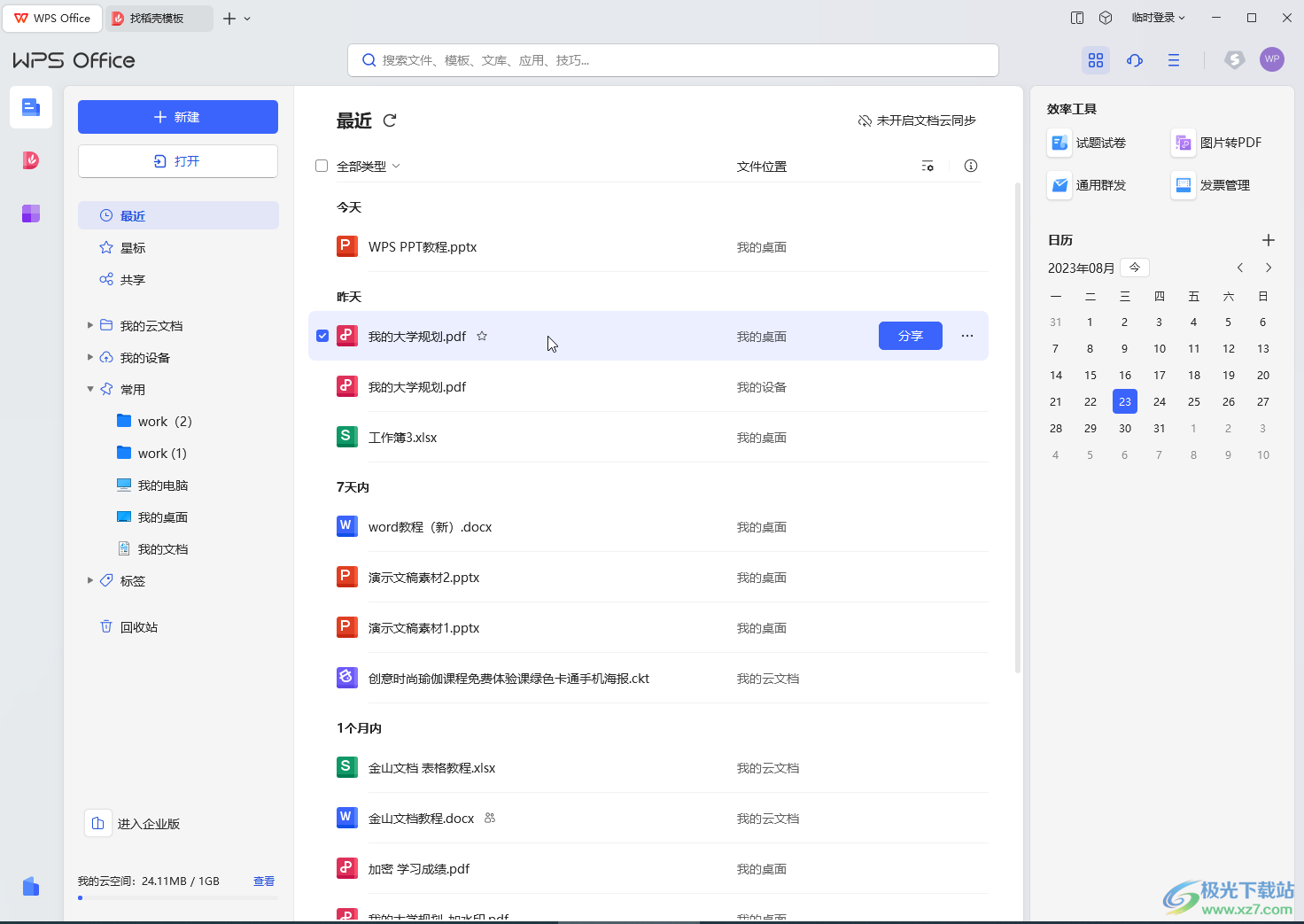
Task: Select 星标 in navigation
Action: click(178, 247)
